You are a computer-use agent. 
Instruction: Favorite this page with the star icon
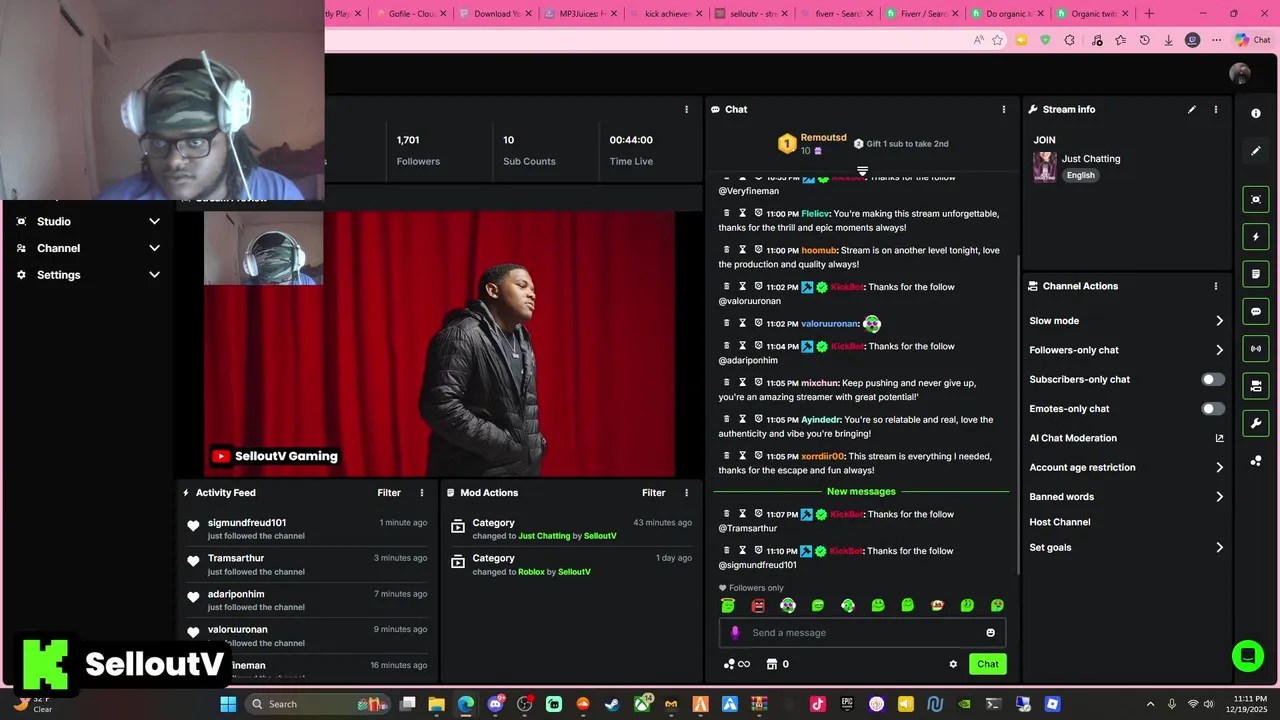pos(997,40)
